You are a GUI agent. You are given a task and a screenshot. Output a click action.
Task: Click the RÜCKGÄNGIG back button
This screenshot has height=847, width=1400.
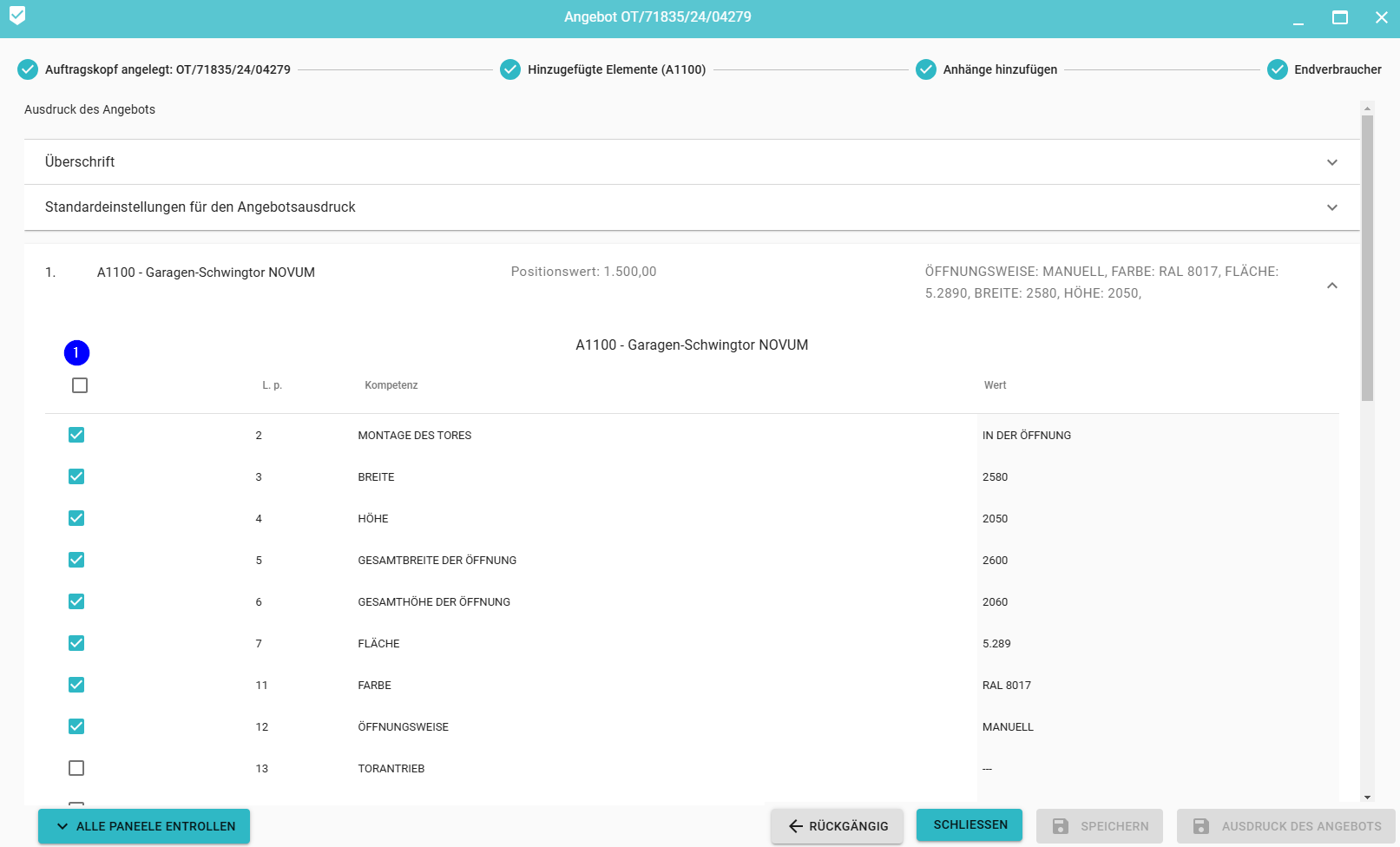click(837, 826)
